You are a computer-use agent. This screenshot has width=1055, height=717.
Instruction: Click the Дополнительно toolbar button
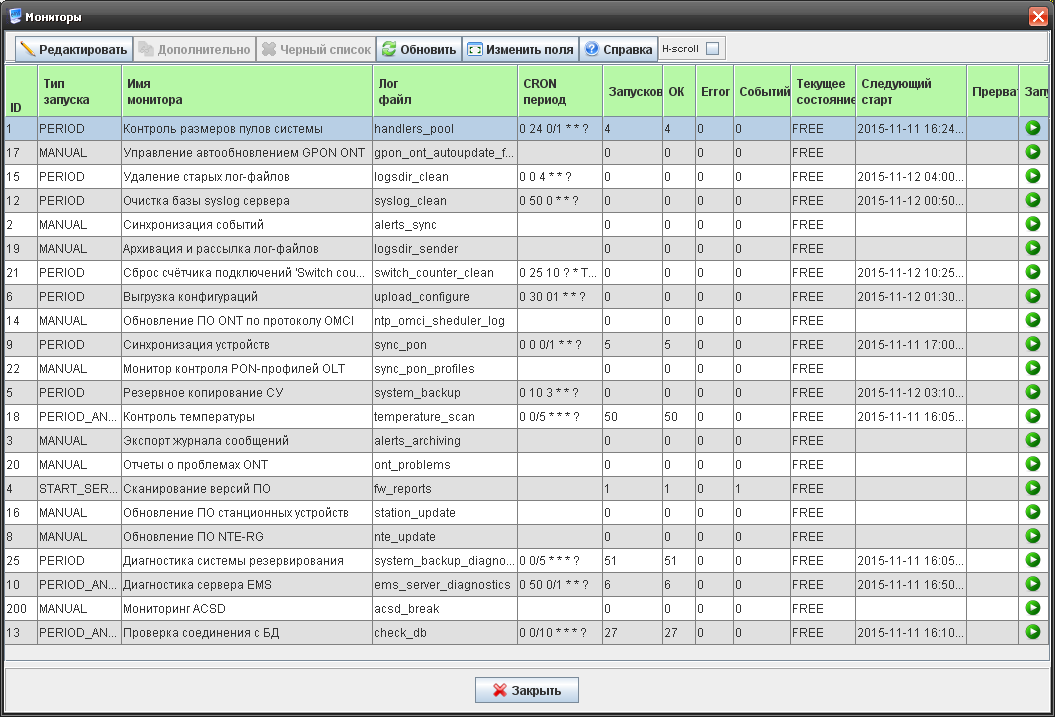194,49
